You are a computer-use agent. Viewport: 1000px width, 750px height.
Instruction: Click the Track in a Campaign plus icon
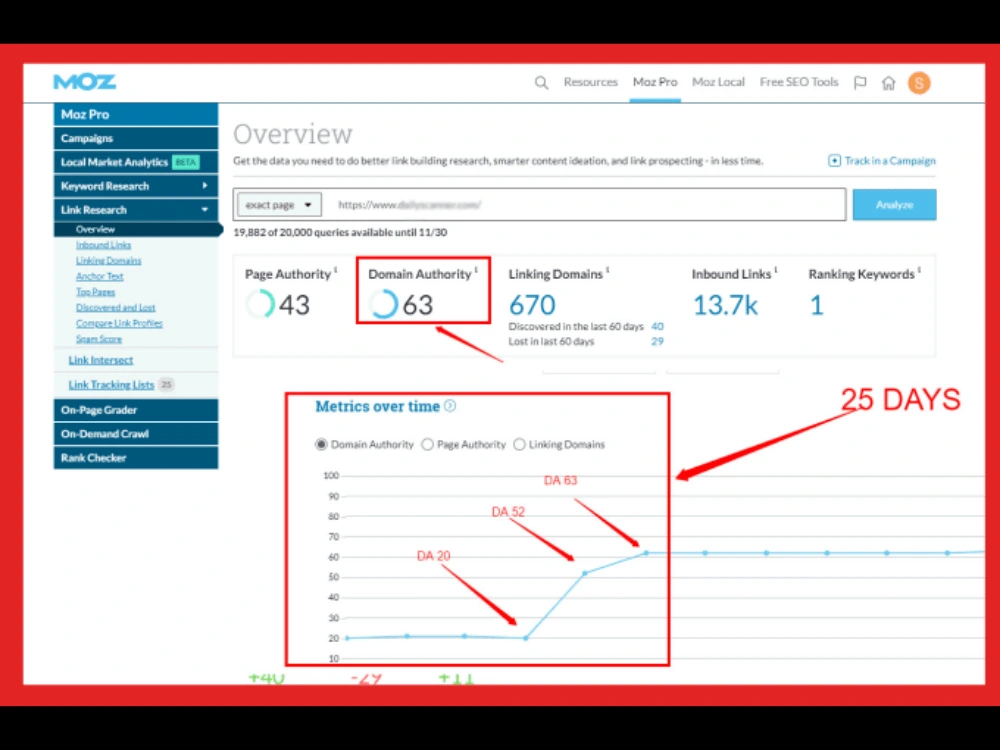pos(834,161)
